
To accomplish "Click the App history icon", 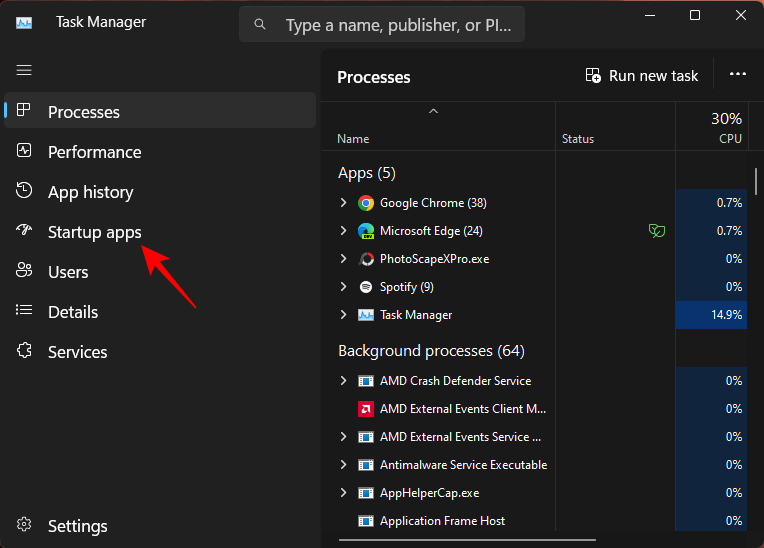I will pyautogui.click(x=25, y=191).
